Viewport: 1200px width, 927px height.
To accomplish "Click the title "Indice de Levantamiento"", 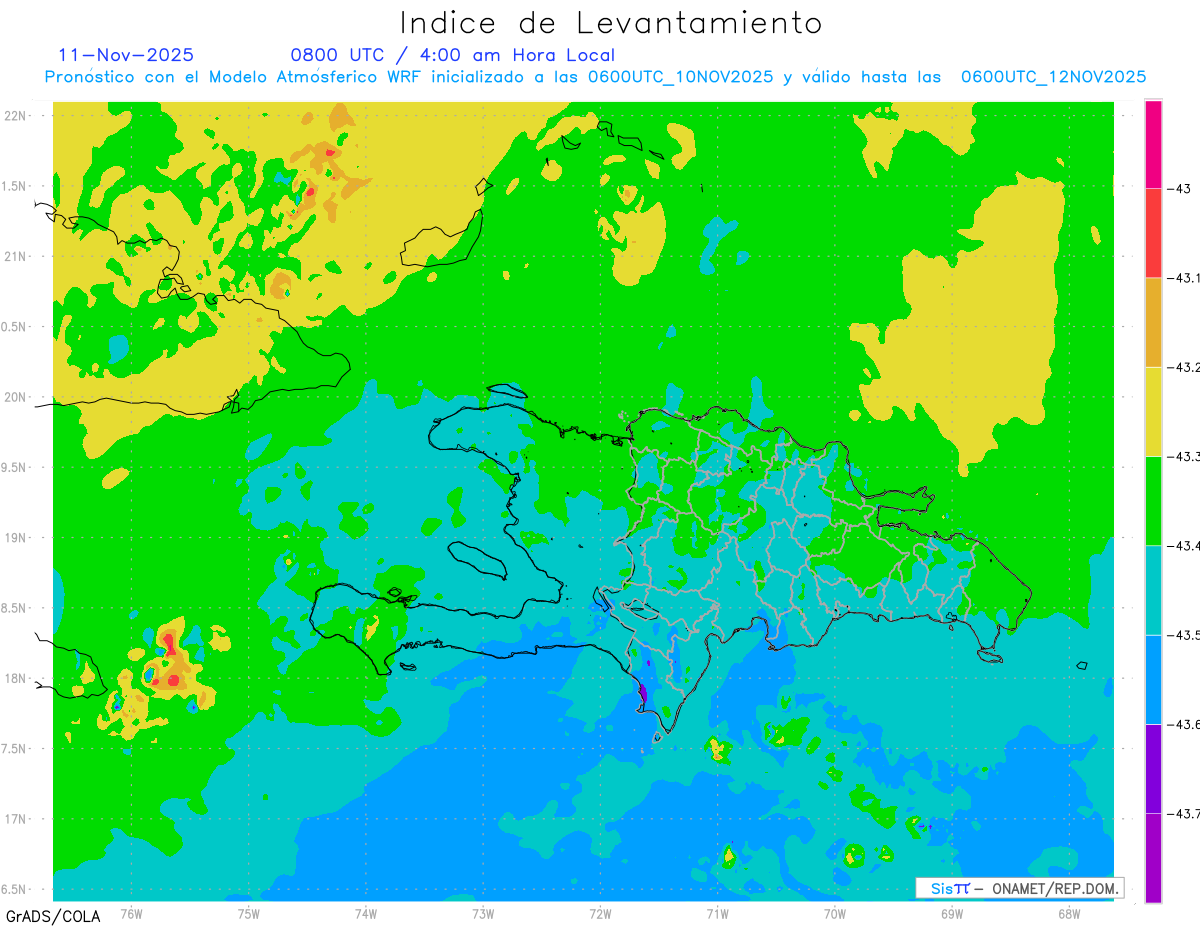I will coord(611,22).
